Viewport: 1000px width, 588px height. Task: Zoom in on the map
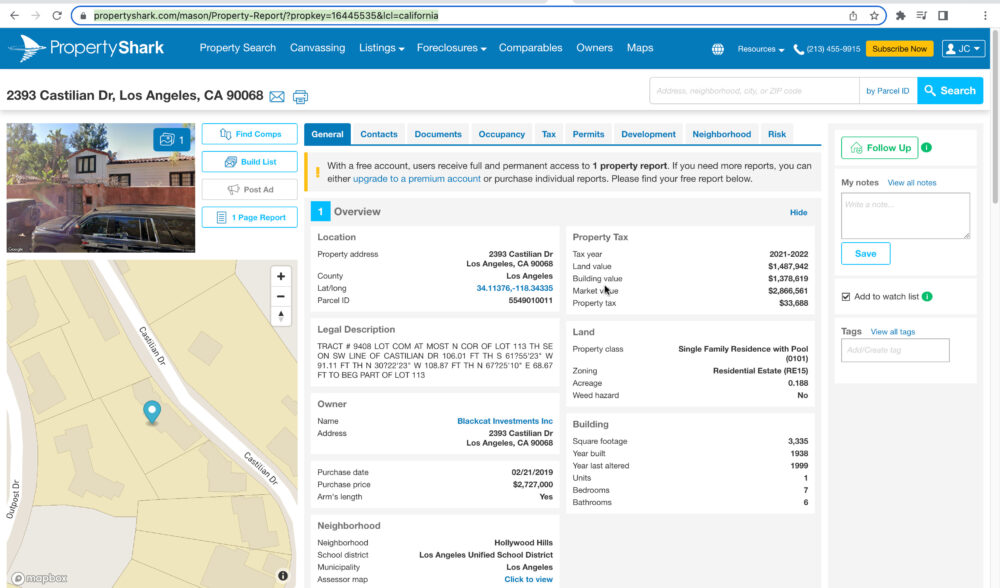pyautogui.click(x=281, y=276)
